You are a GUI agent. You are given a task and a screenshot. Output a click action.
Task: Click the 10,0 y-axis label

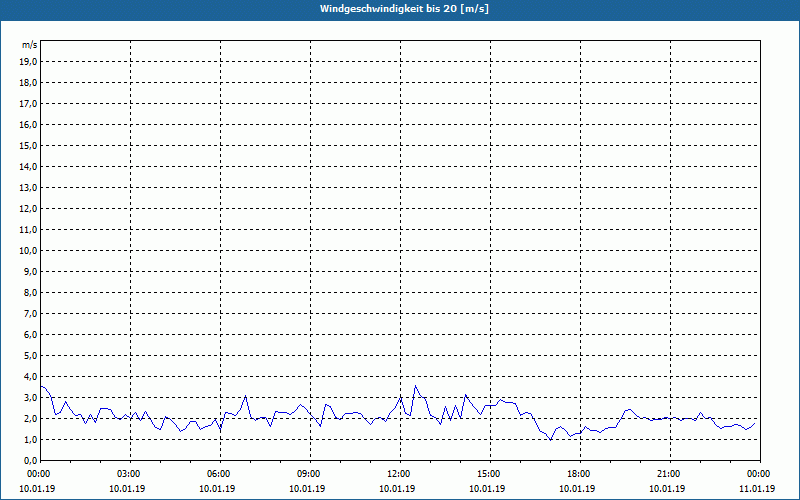coord(28,251)
